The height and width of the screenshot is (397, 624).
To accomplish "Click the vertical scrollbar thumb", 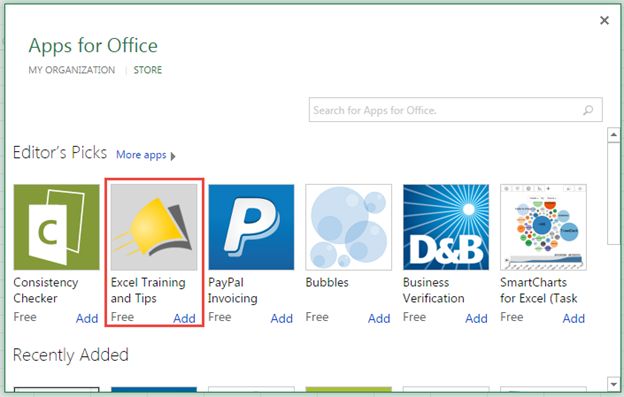I will pos(614,193).
